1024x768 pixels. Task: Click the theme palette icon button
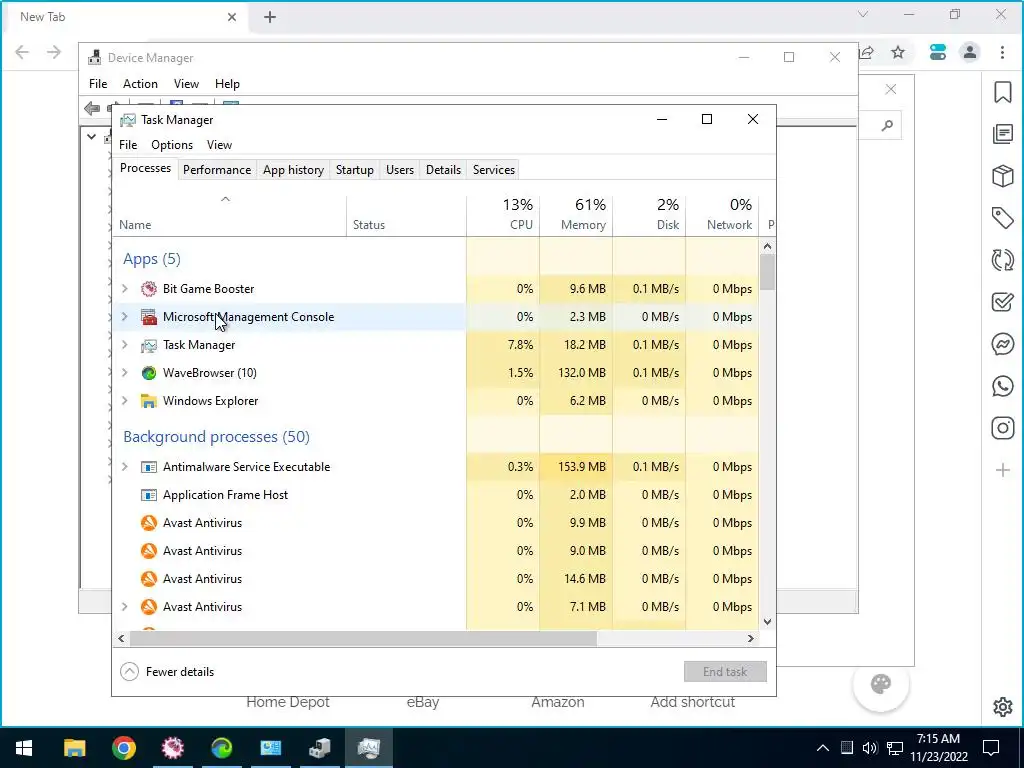coord(880,684)
